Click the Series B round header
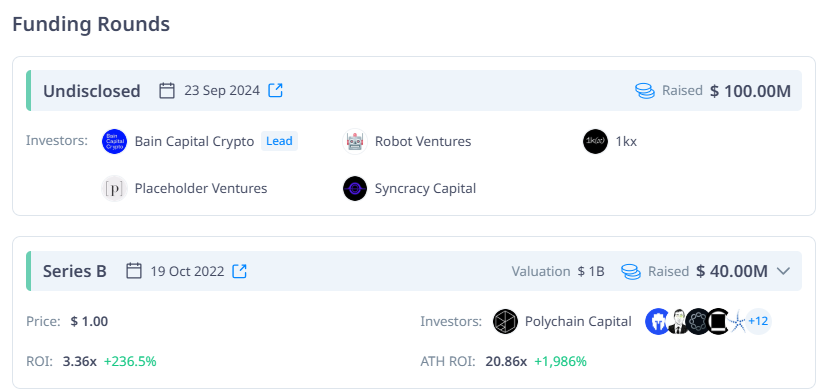 (414, 271)
